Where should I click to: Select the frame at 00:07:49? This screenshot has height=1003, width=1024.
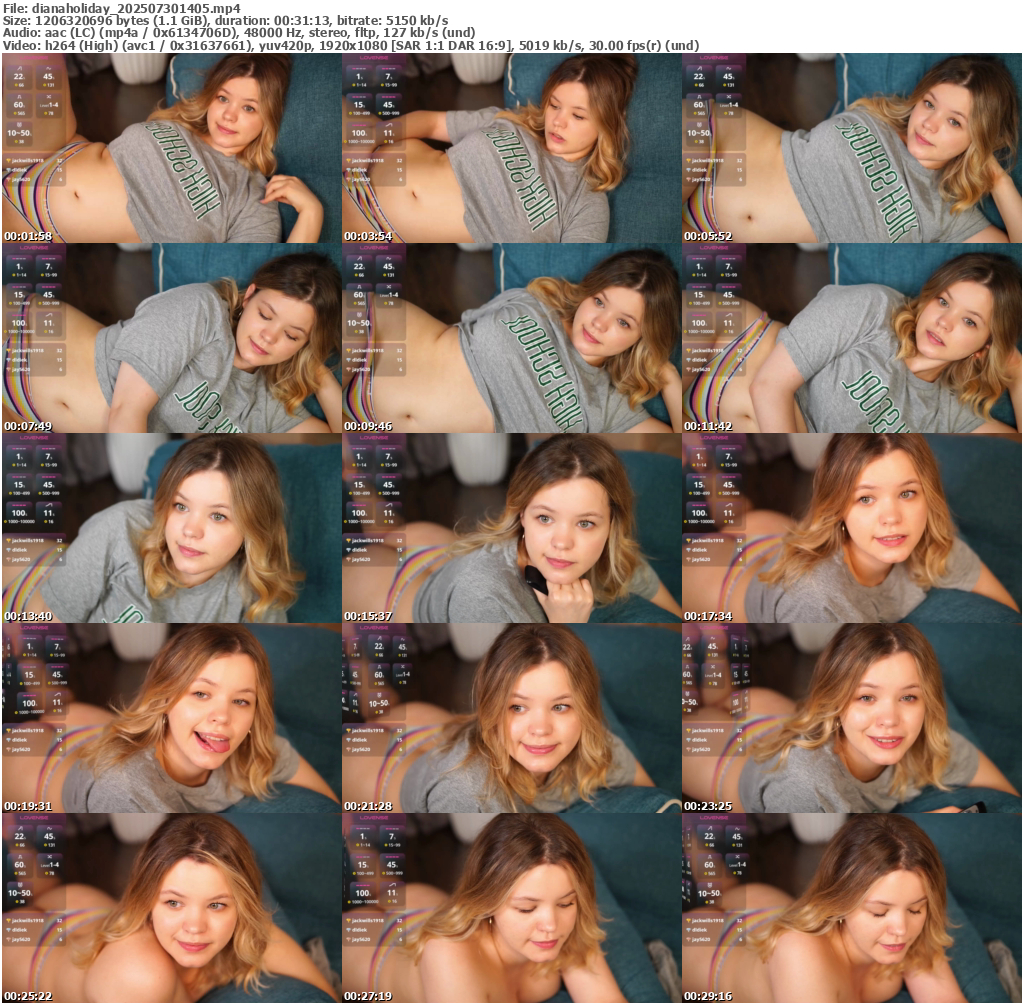(171, 338)
